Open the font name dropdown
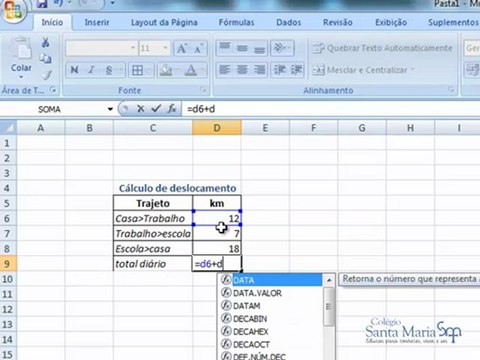The height and width of the screenshot is (360, 480). coord(133,48)
